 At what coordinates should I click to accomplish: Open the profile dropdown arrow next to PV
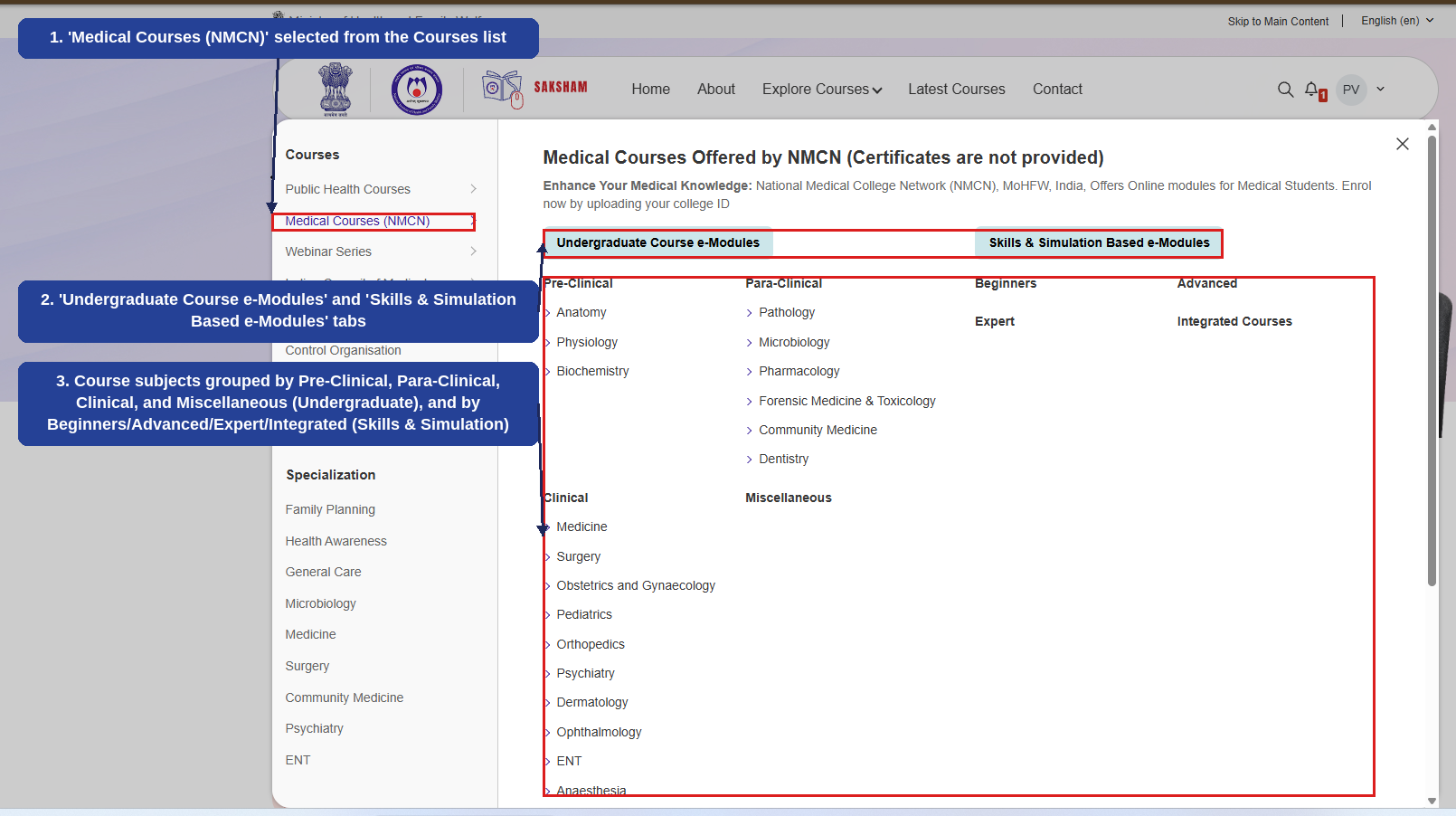click(x=1381, y=89)
